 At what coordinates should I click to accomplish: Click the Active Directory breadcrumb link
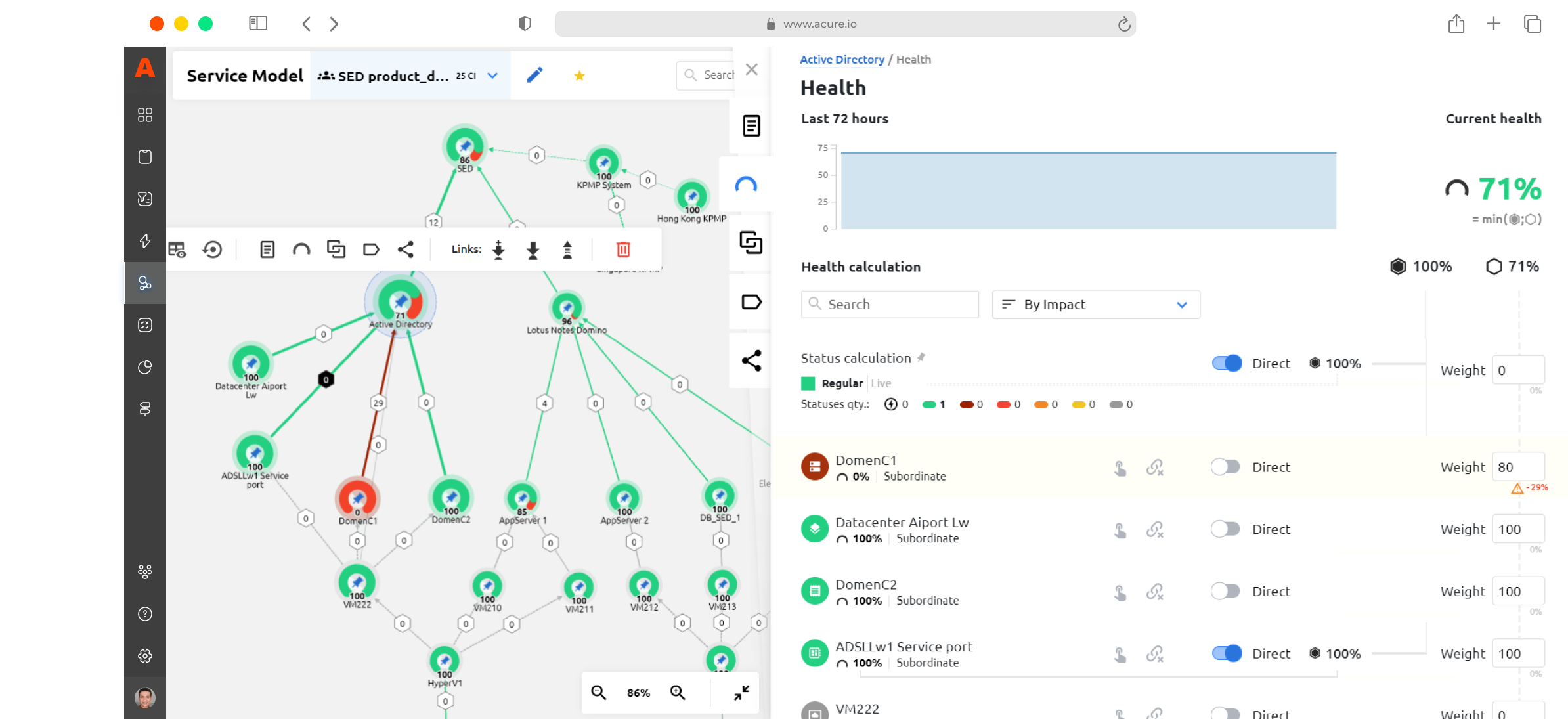click(842, 60)
